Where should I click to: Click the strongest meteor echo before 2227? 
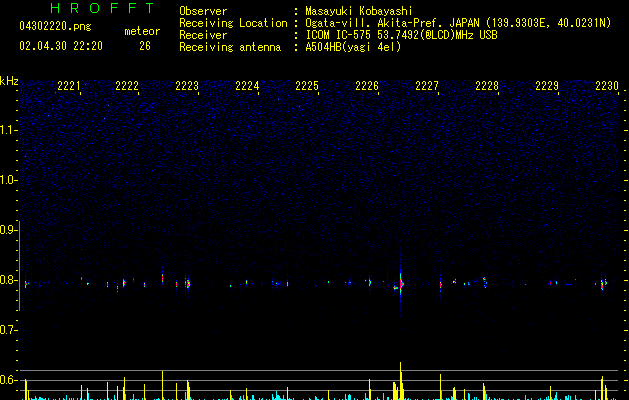point(400,284)
